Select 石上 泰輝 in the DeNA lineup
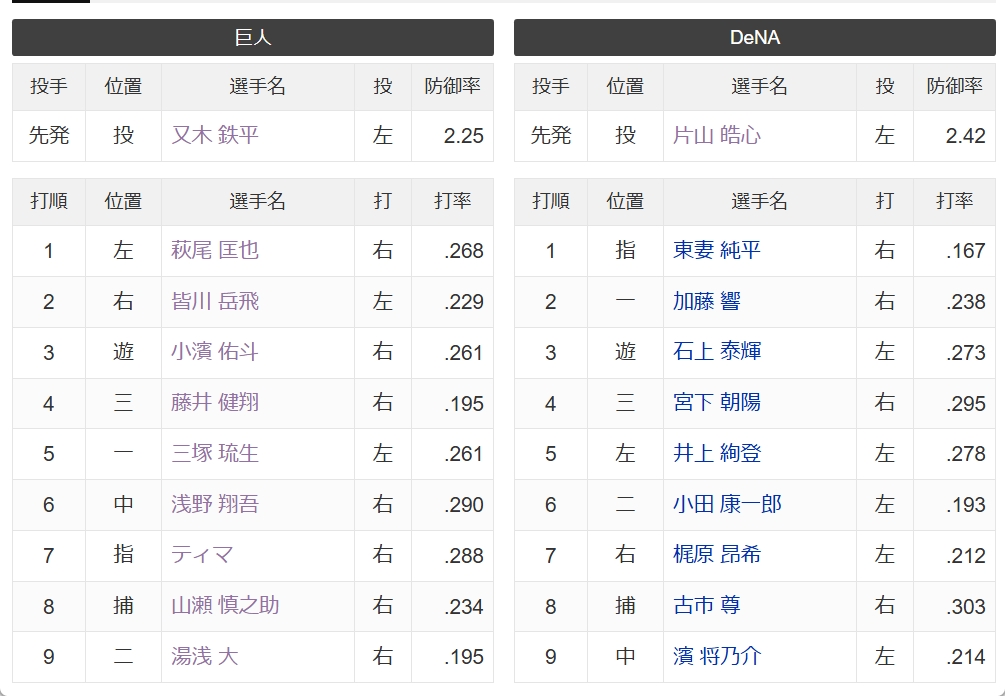Screen dimensions: 1005x696 pyautogui.click(x=717, y=352)
